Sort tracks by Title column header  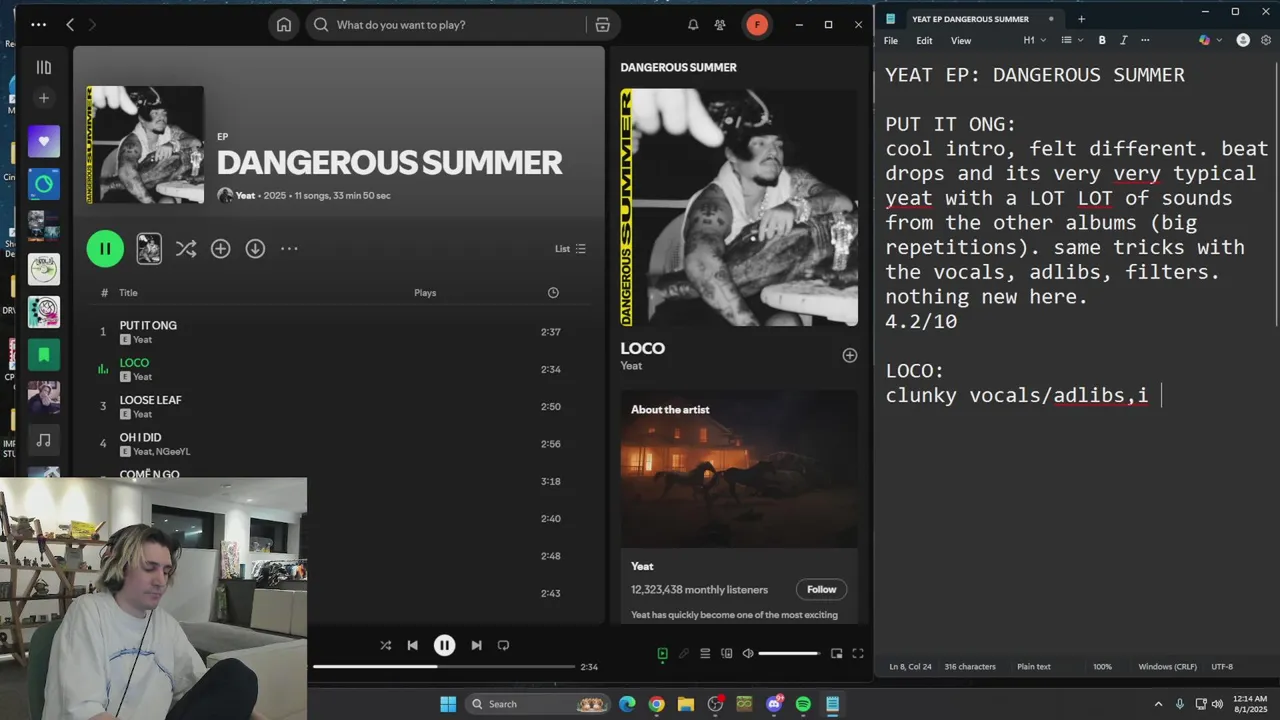[x=128, y=293]
